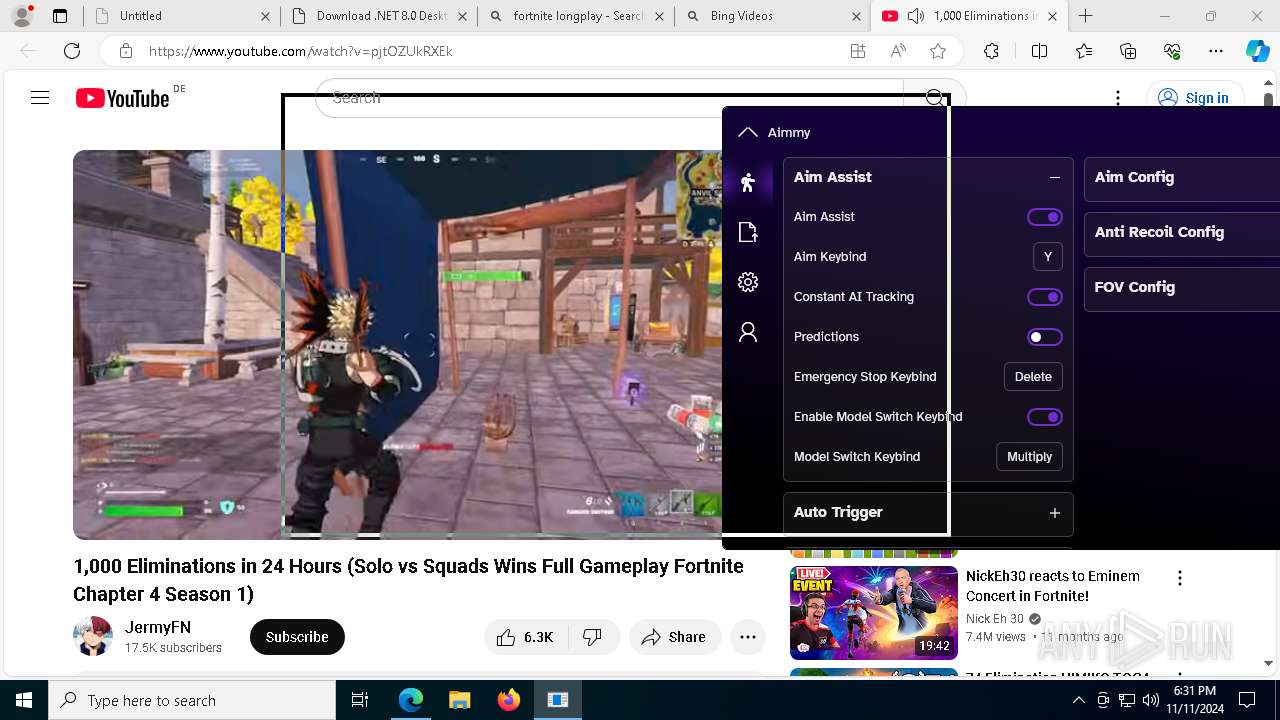Dislike the video with thumbs down
Image resolution: width=1280 pixels, height=720 pixels.
coord(593,637)
